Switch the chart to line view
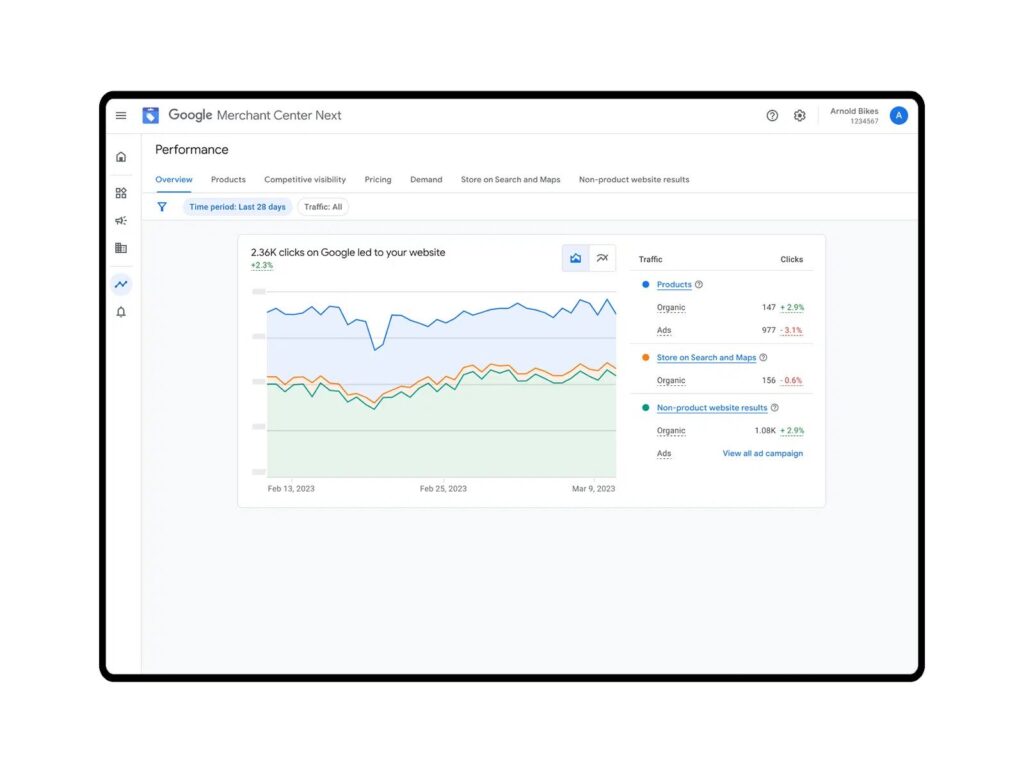This screenshot has height=768, width=1024. pos(603,258)
